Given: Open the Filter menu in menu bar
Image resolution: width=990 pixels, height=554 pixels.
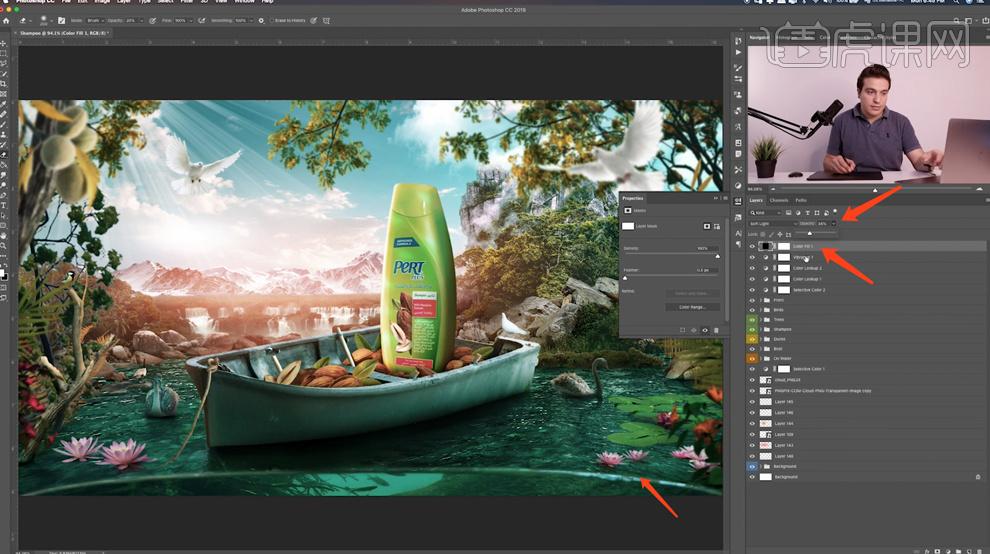Looking at the screenshot, I should pyautogui.click(x=188, y=2).
